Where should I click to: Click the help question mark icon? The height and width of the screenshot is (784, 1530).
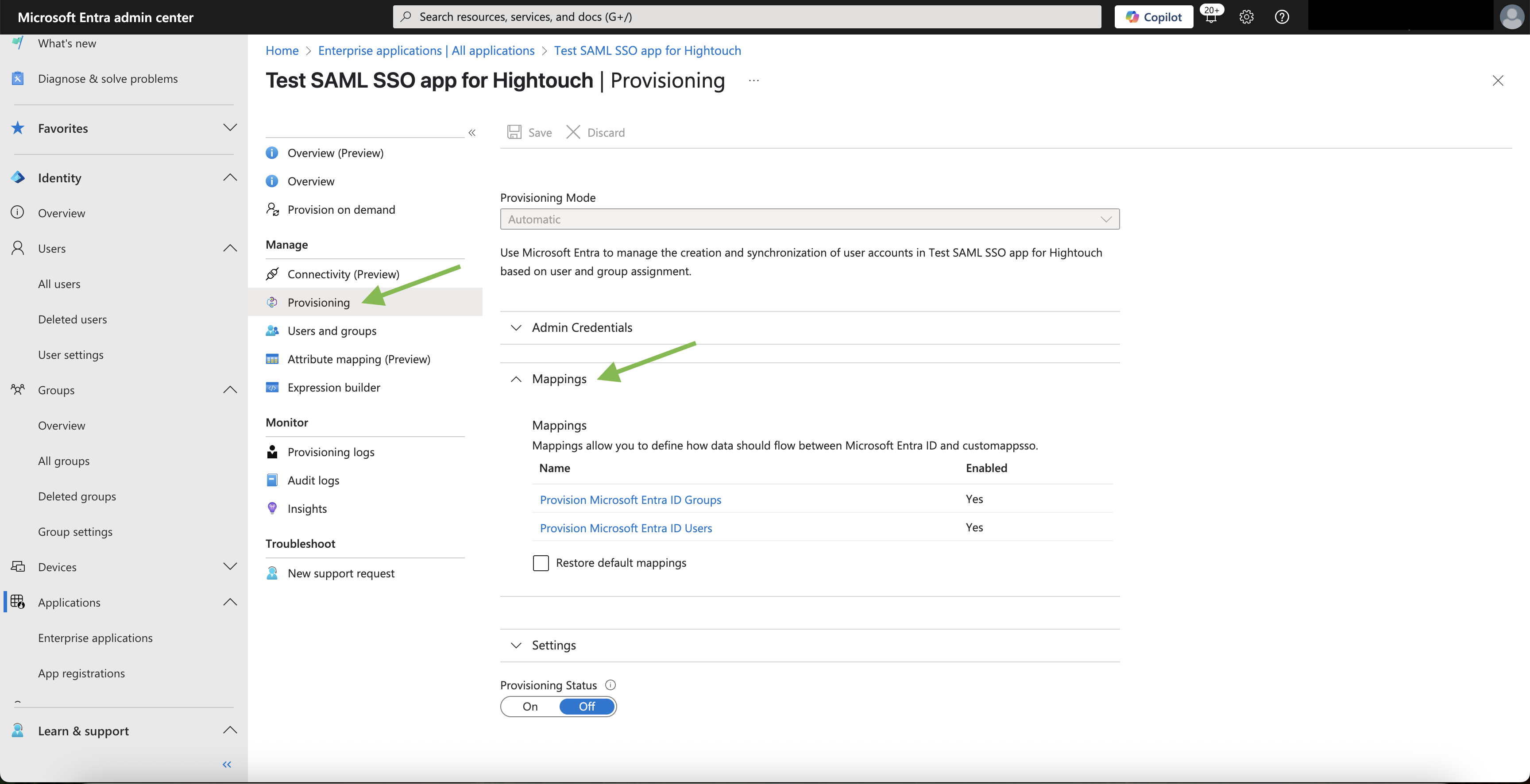(x=1282, y=17)
